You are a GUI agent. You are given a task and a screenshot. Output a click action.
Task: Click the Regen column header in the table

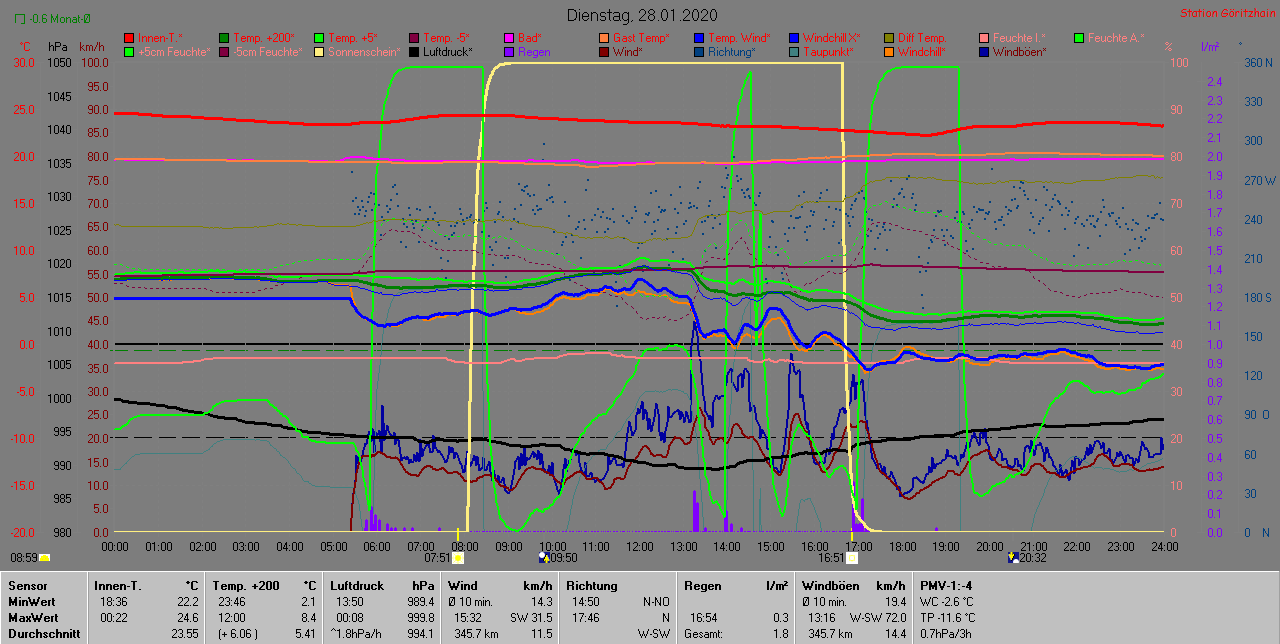(701, 586)
